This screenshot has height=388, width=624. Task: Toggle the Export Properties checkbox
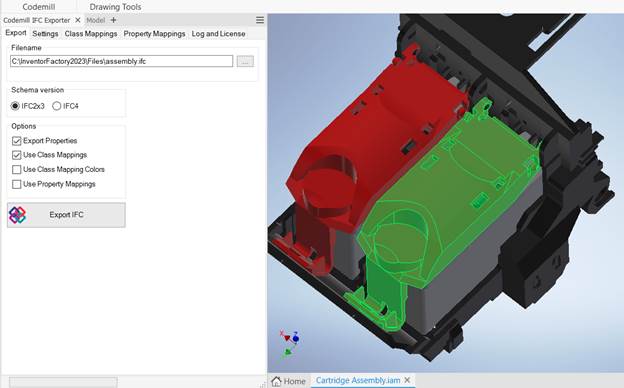click(x=16, y=141)
